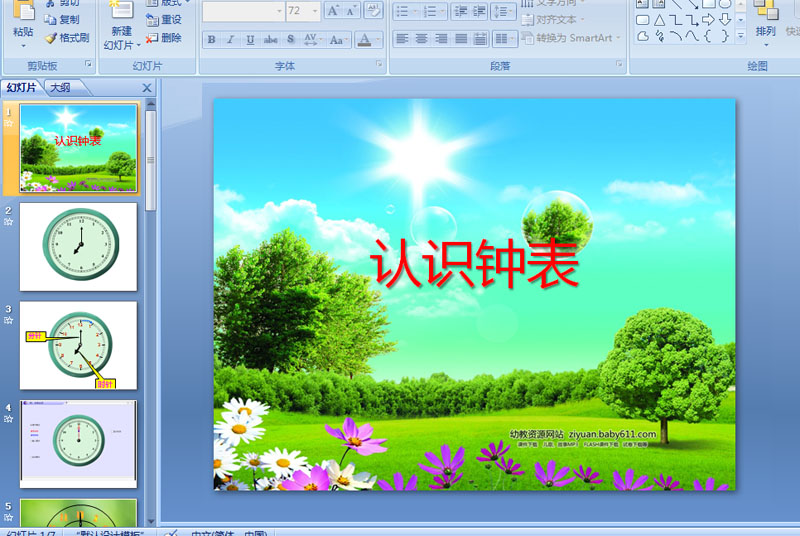The height and width of the screenshot is (536, 800).
Task: Click the distributed alignment button
Action: point(480,39)
